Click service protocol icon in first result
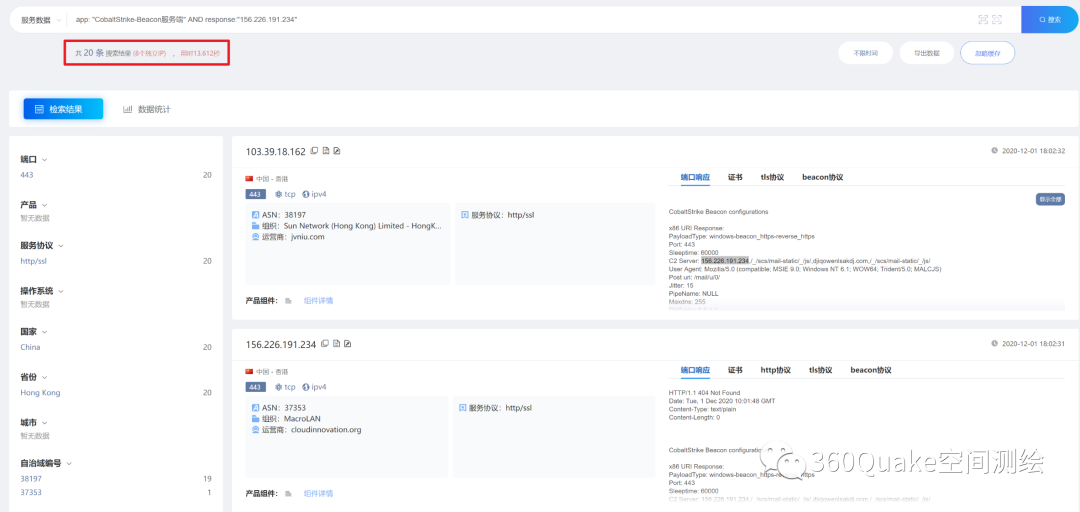The image size is (1080, 512). click(464, 215)
